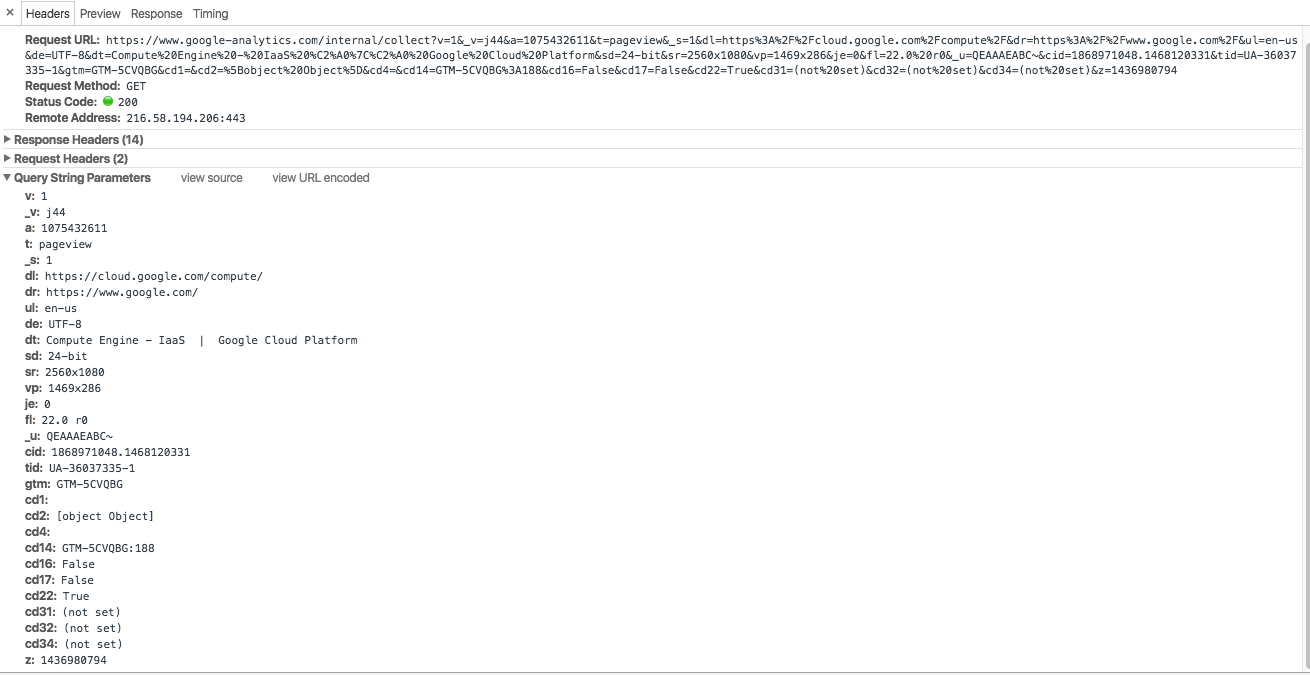Select the cd22 value True

click(76, 596)
